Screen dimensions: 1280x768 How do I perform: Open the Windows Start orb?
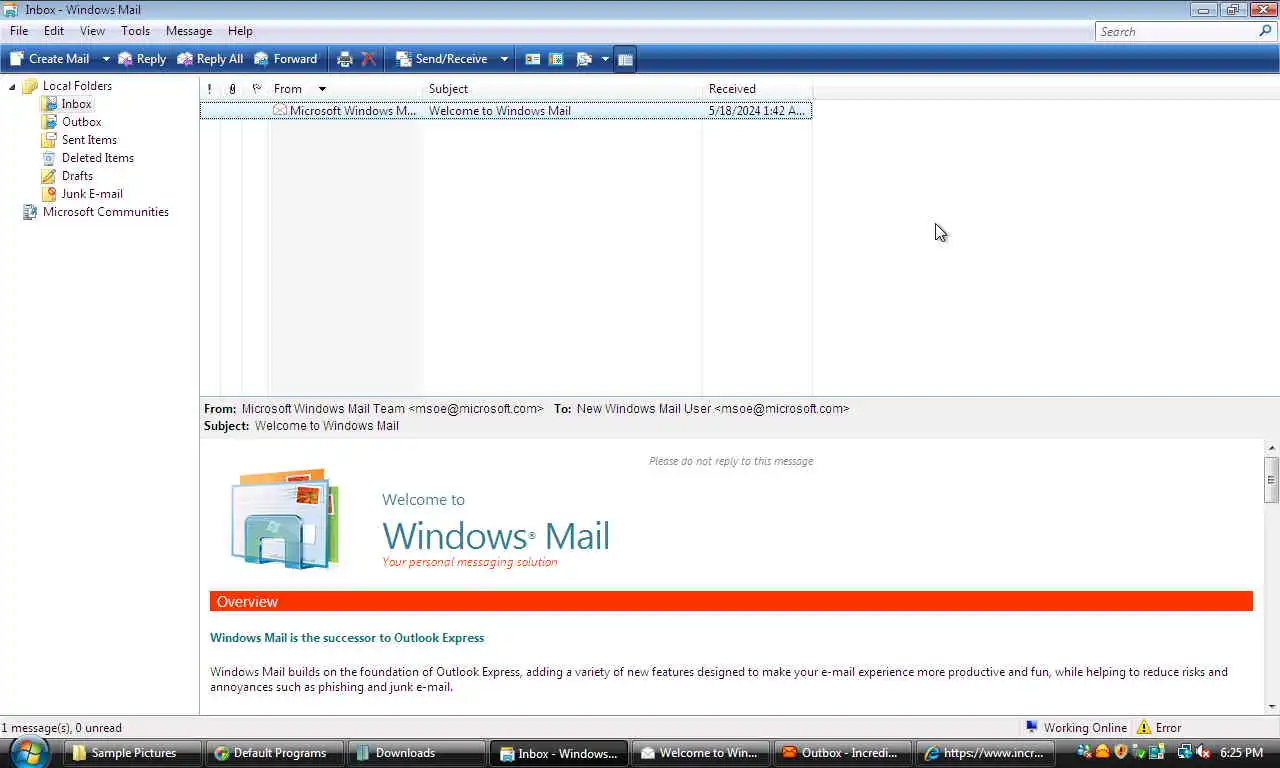pyautogui.click(x=28, y=752)
